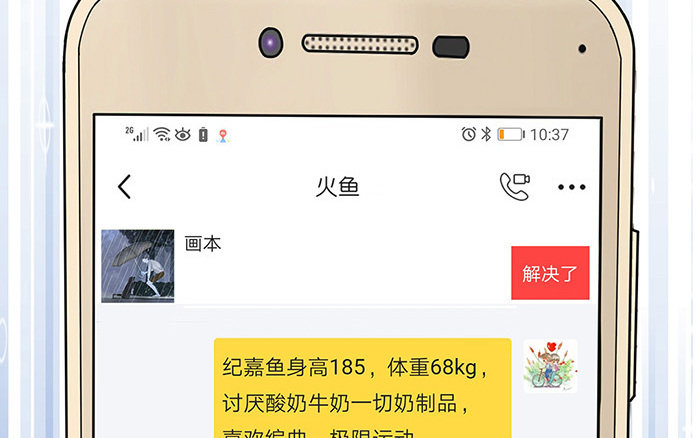This screenshot has height=438, width=700.
Task: Tap the 2G cellular signal bars
Action: tap(137, 133)
